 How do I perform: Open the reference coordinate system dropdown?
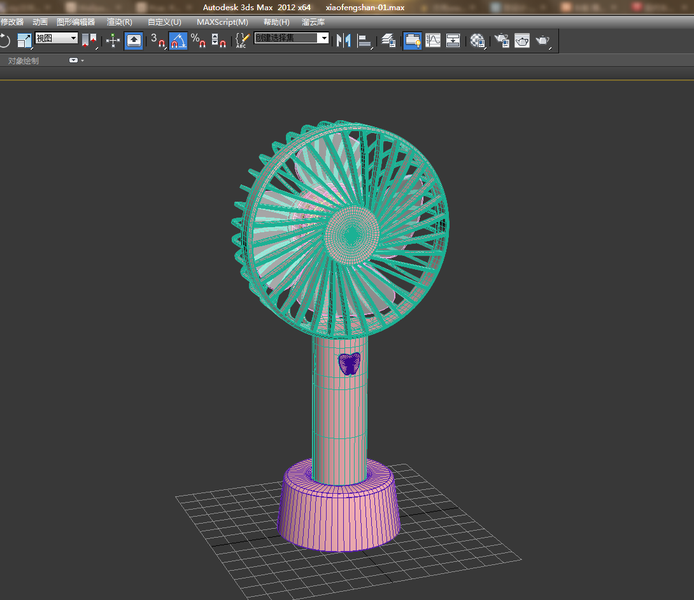coord(57,38)
